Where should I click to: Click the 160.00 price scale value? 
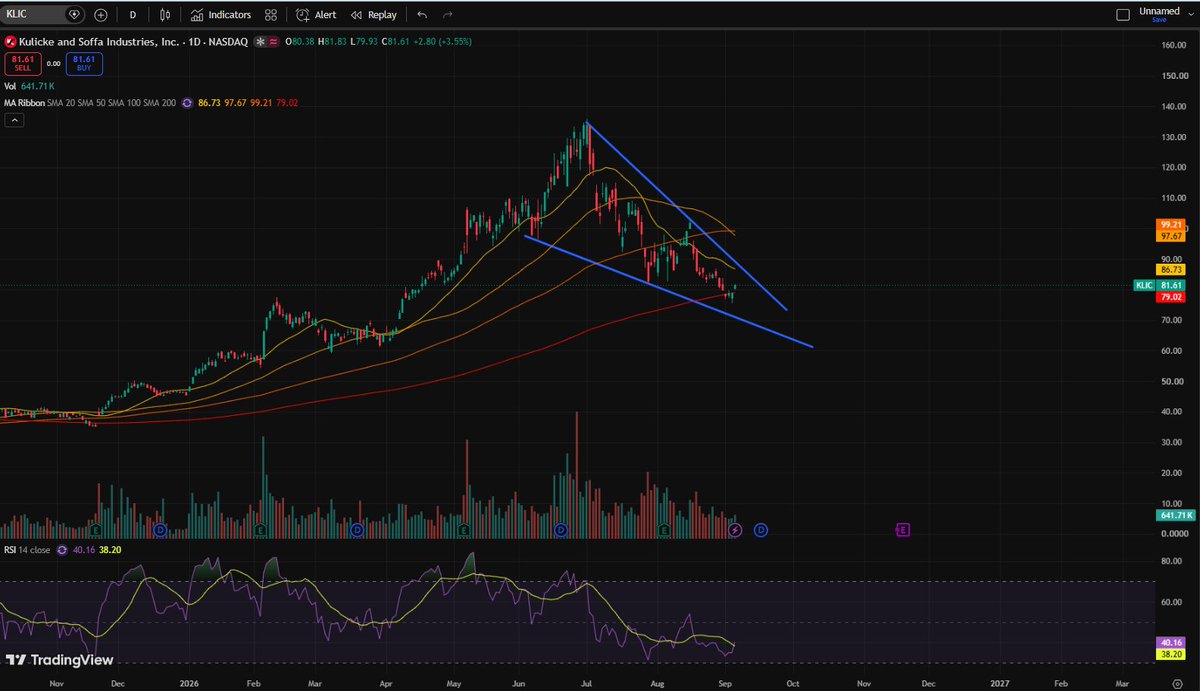pyautogui.click(x=1174, y=45)
